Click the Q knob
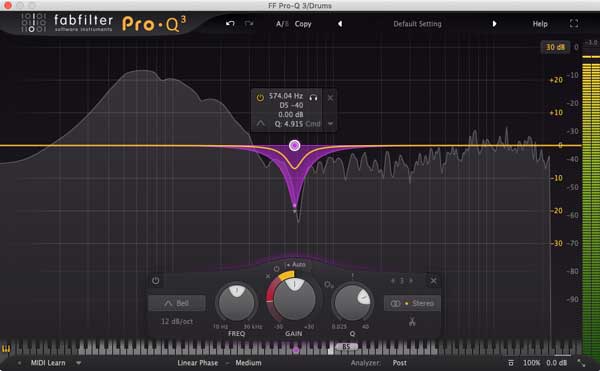Screen dimensions: 600x371 [352, 303]
